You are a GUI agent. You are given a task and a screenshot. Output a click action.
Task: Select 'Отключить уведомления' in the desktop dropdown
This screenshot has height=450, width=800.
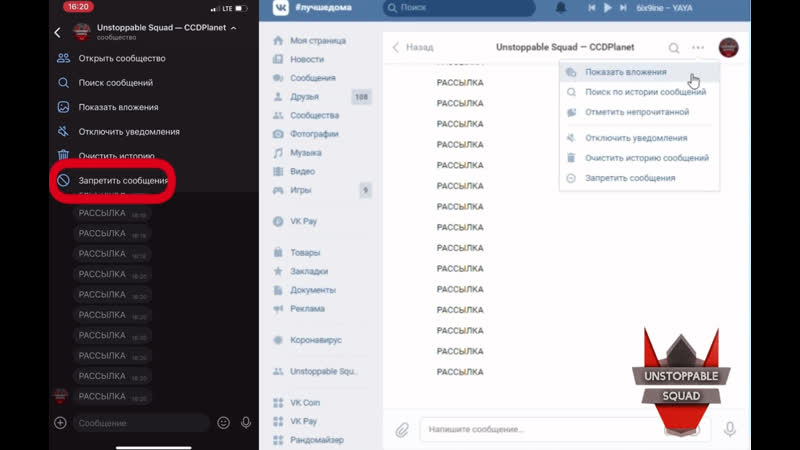(639, 138)
